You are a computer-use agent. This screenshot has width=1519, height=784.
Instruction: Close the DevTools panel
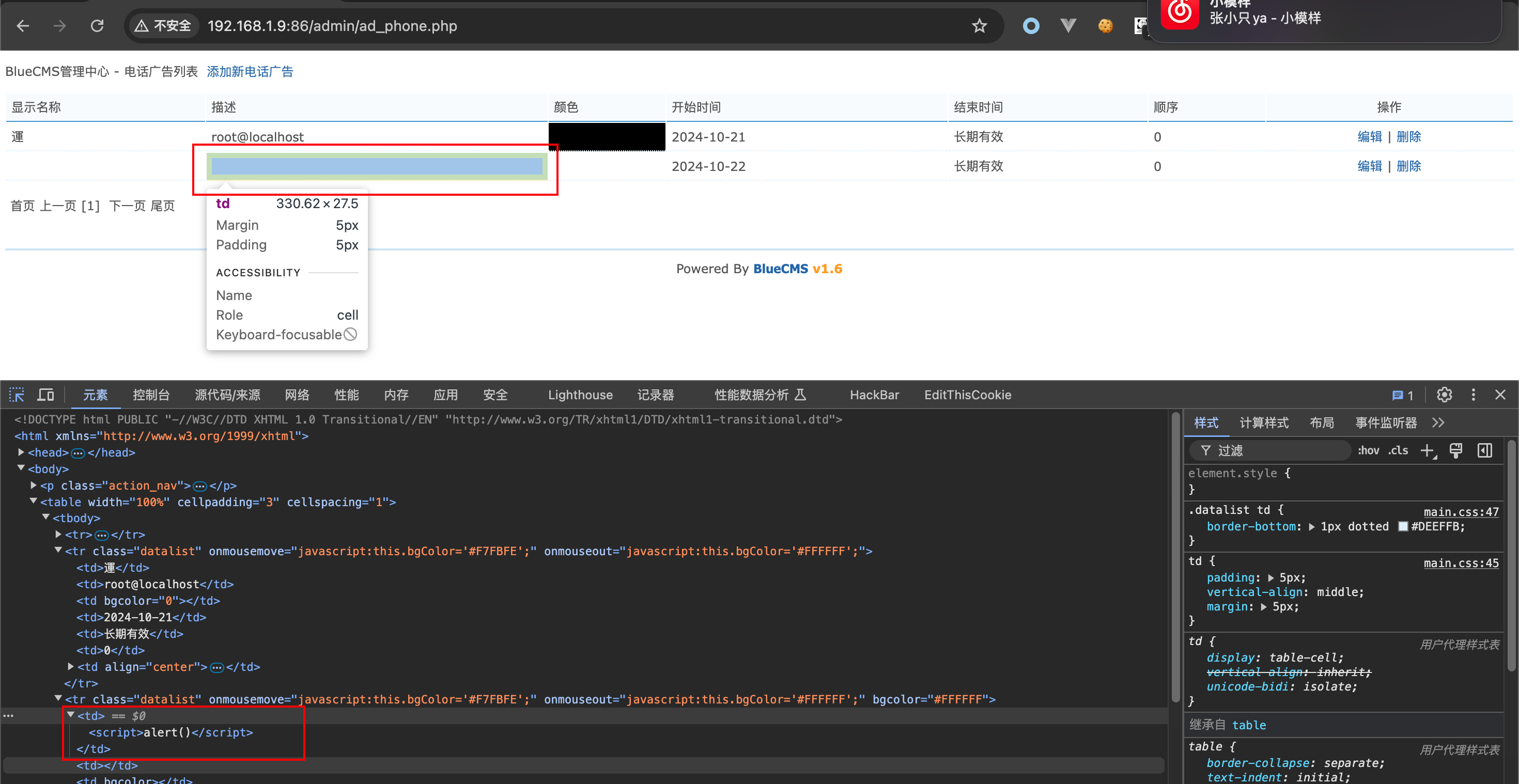pyautogui.click(x=1500, y=395)
